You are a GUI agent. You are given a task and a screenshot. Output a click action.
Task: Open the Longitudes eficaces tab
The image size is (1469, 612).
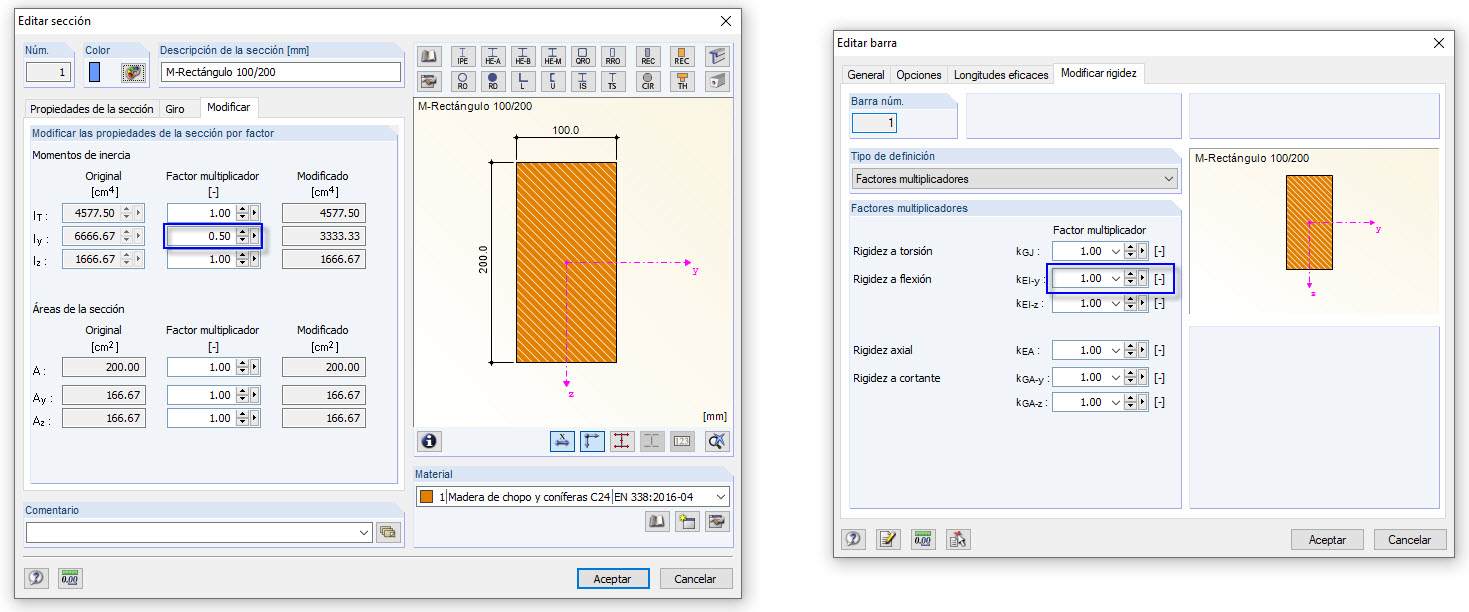click(x=1001, y=75)
